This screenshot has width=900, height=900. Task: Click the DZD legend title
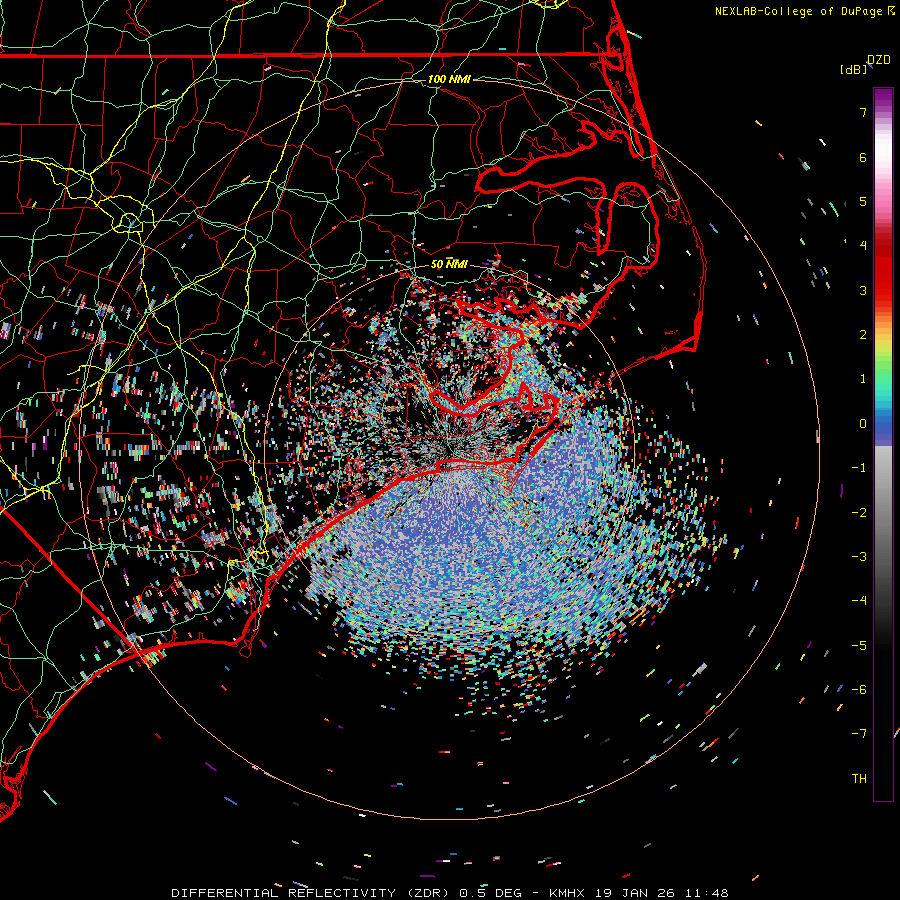coord(879,60)
